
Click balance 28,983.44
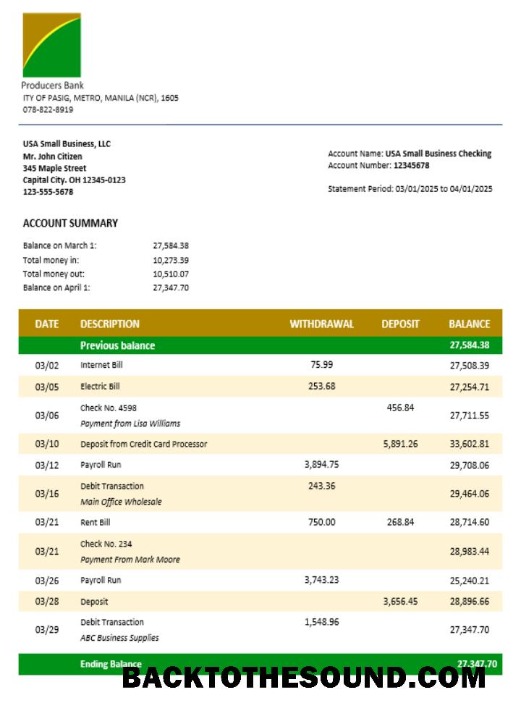pyautogui.click(x=470, y=552)
